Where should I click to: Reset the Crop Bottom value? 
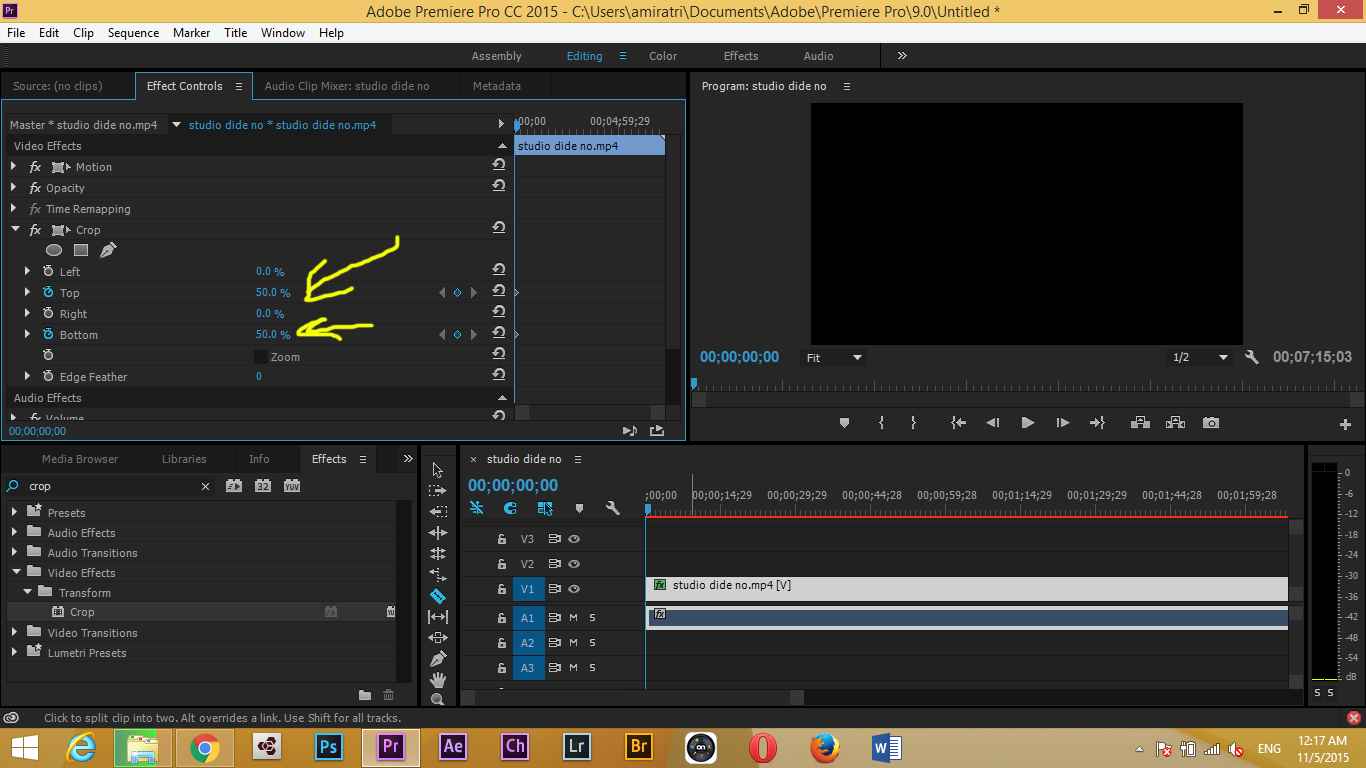click(x=498, y=334)
